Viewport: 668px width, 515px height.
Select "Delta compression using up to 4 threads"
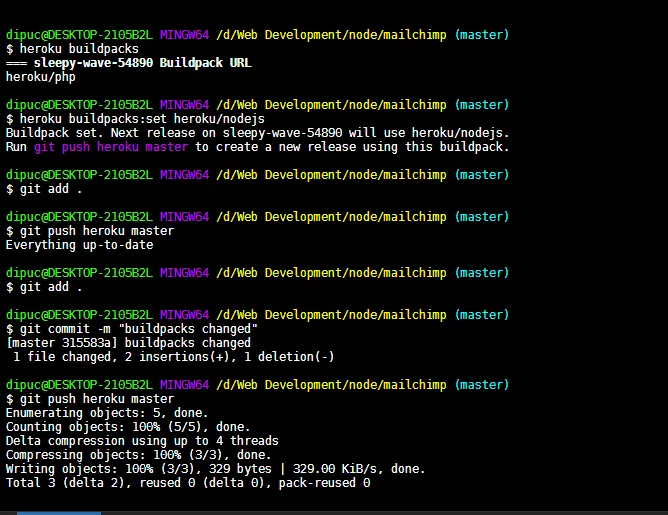[142, 441]
